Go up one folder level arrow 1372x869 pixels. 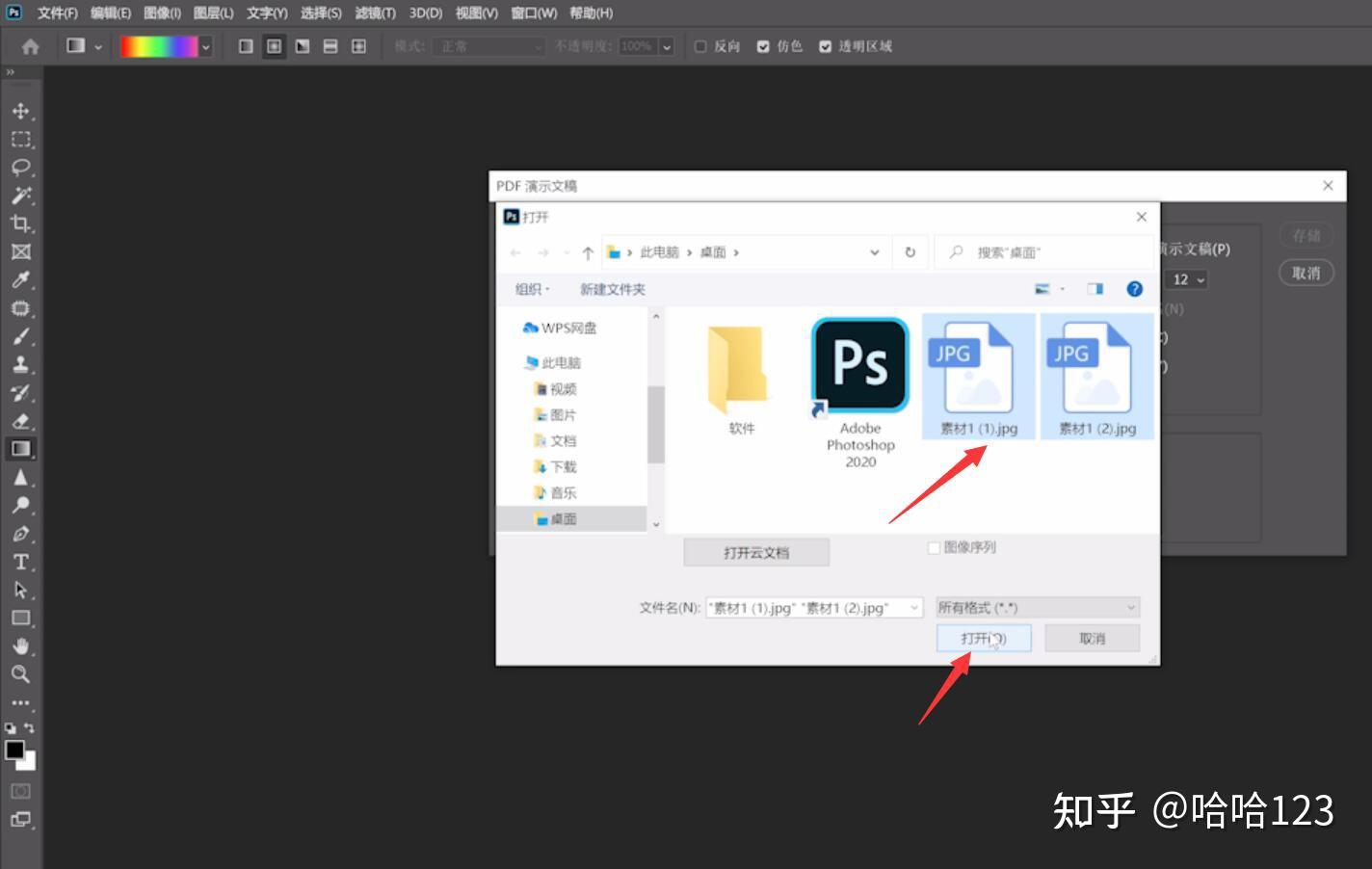[x=588, y=252]
